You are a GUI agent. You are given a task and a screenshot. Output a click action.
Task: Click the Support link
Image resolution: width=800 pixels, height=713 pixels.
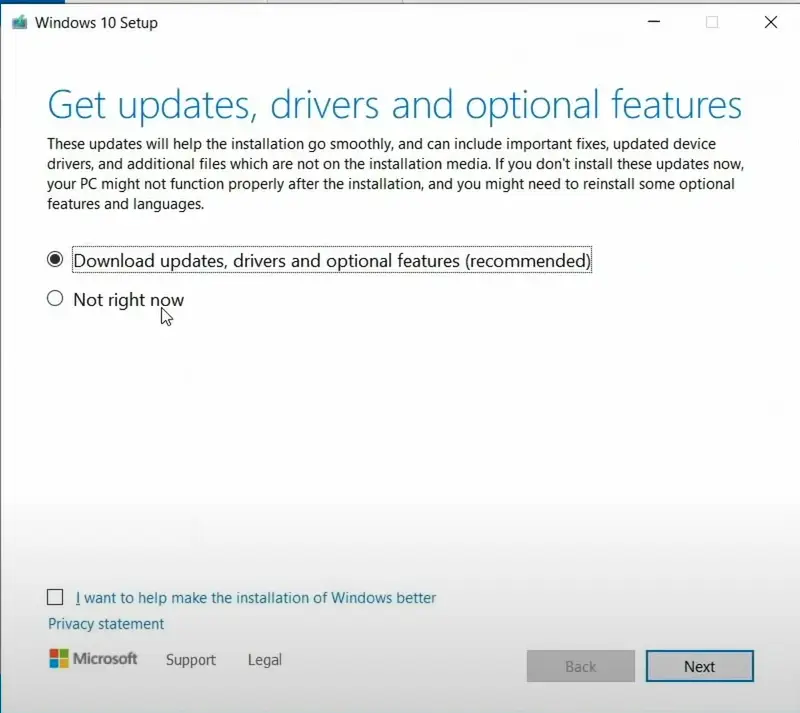click(191, 659)
